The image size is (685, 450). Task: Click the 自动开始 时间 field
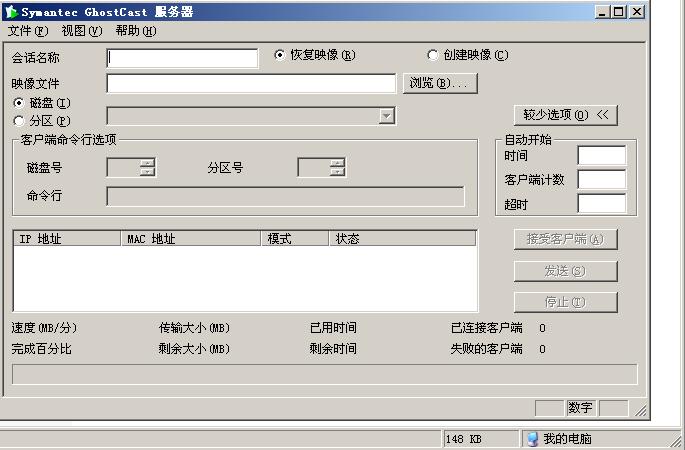[602, 156]
